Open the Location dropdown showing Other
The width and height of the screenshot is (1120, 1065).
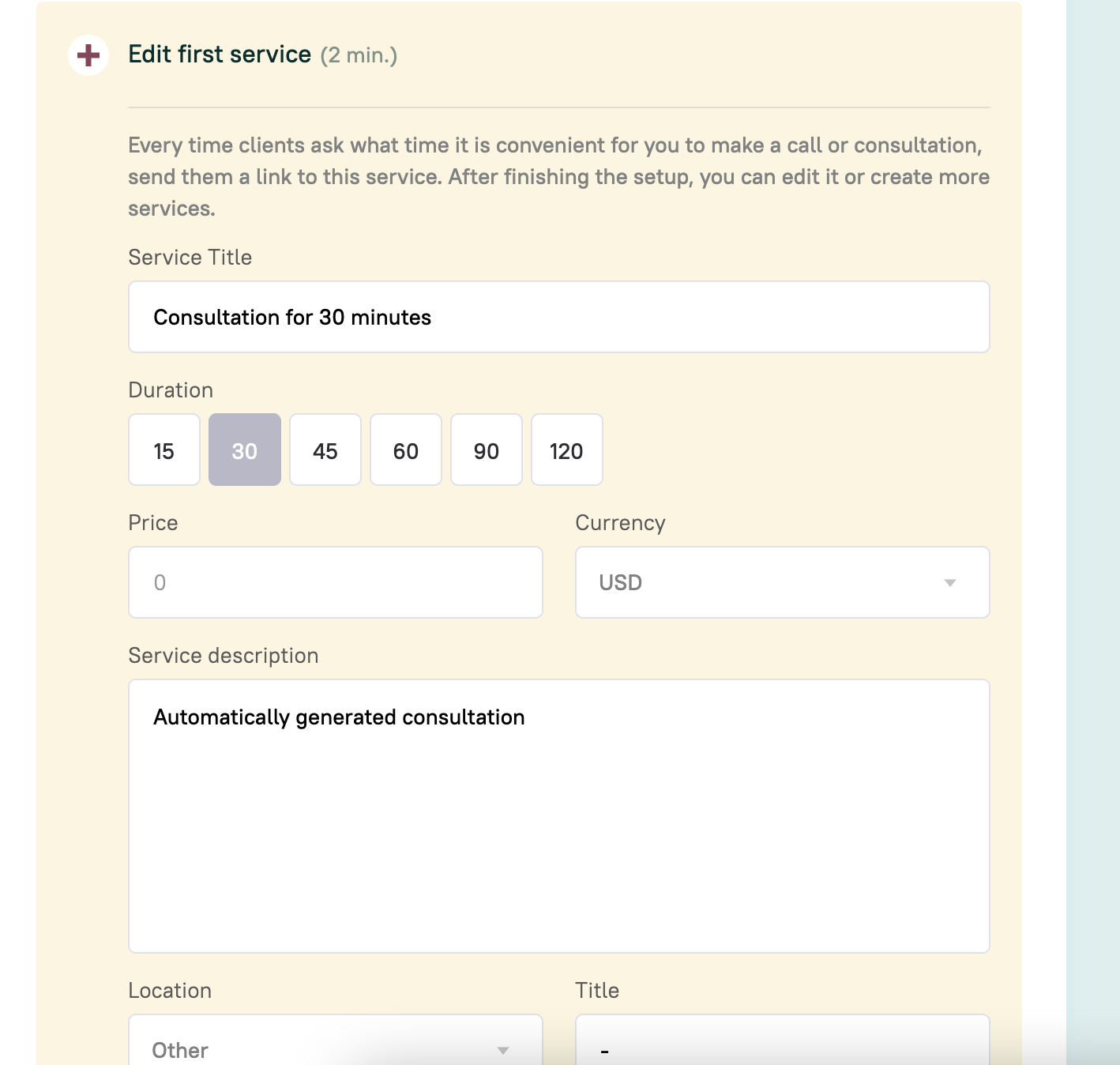335,1044
